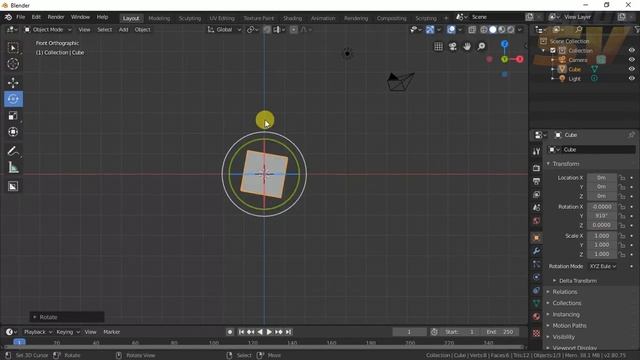Screen dimensions: 640x360
Task: Select solid viewport shading
Action: click(x=493, y=30)
